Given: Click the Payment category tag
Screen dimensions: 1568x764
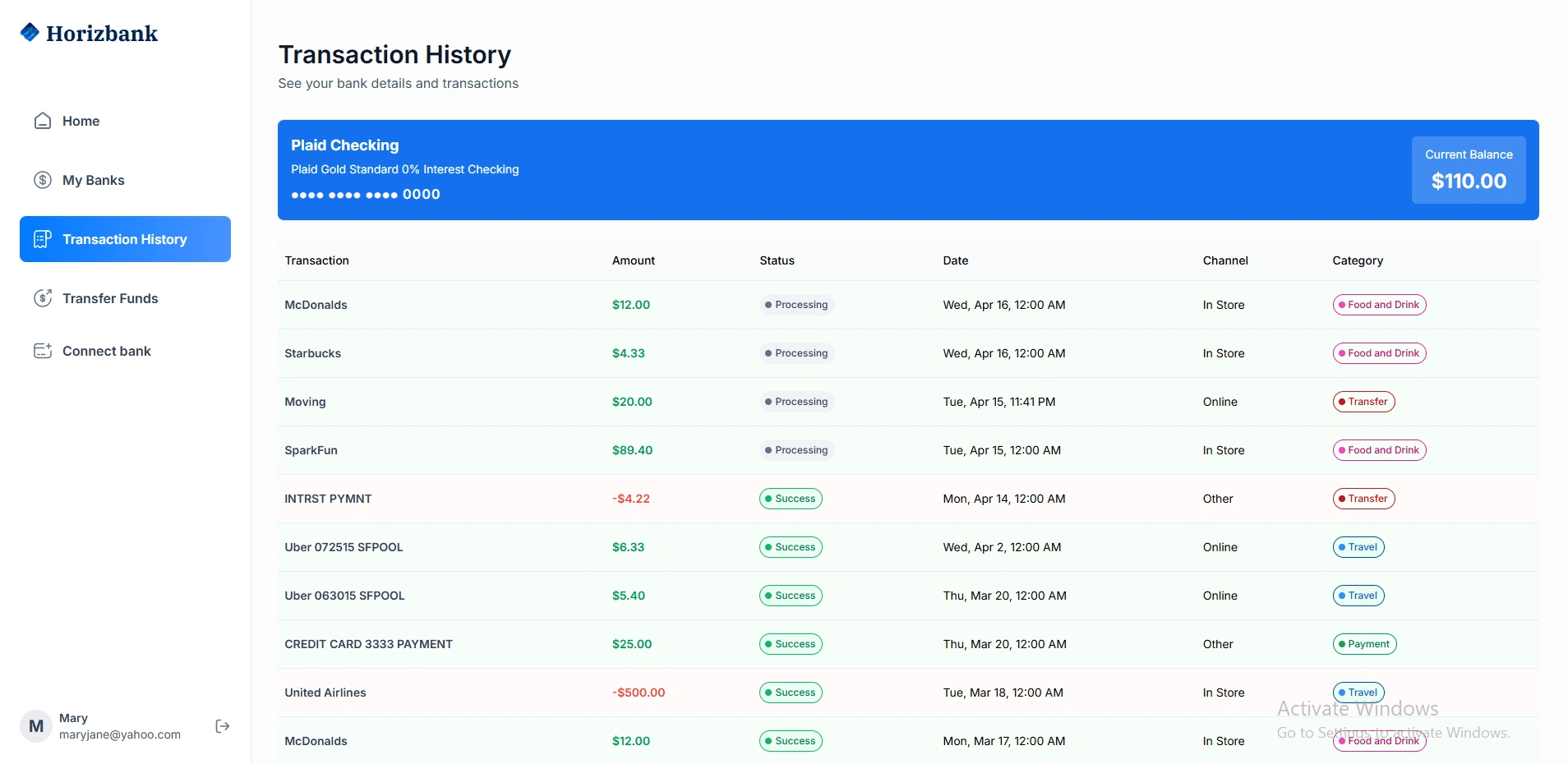Looking at the screenshot, I should tap(1364, 644).
